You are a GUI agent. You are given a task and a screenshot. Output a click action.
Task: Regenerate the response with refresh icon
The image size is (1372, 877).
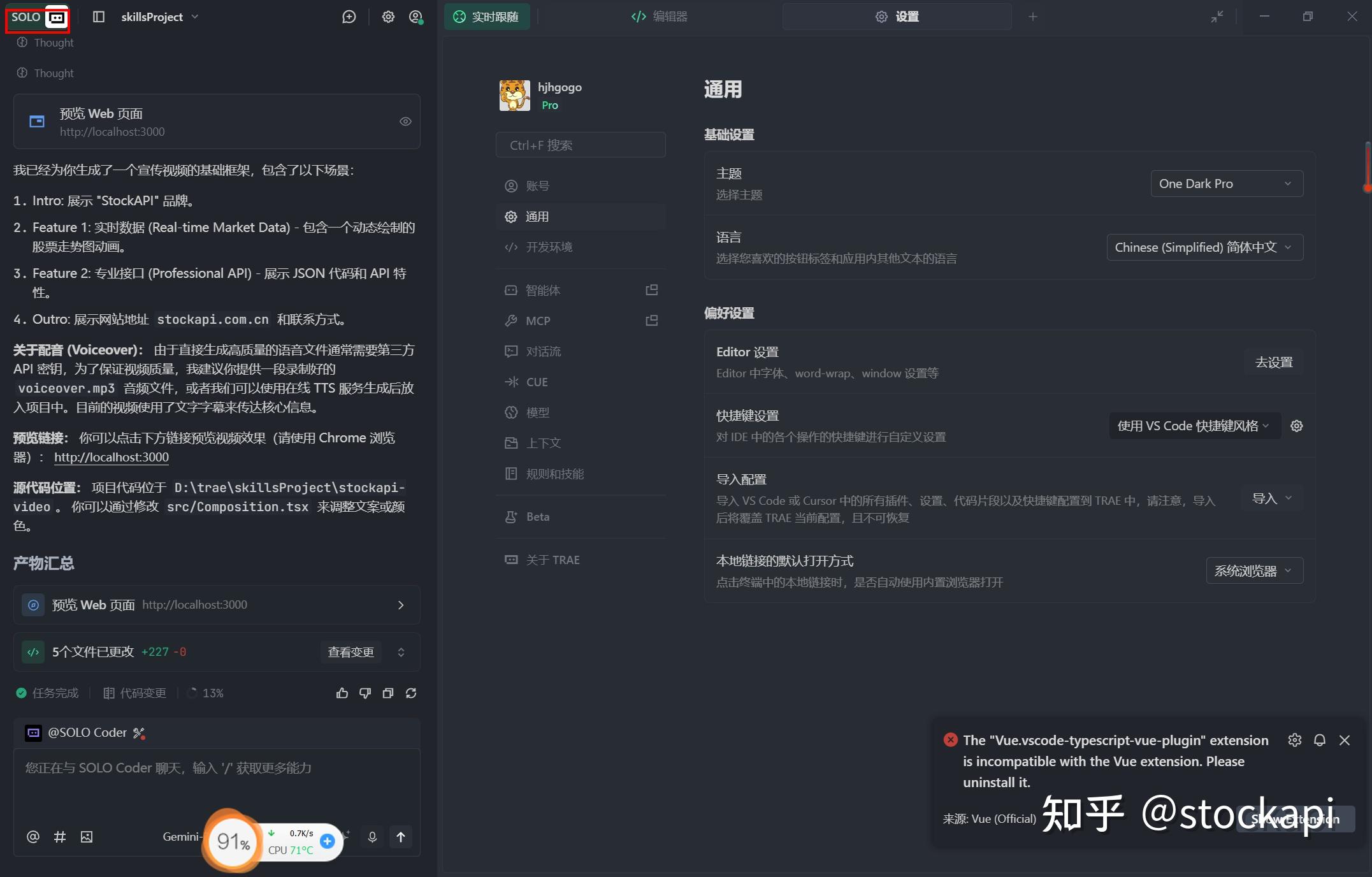pyautogui.click(x=411, y=693)
